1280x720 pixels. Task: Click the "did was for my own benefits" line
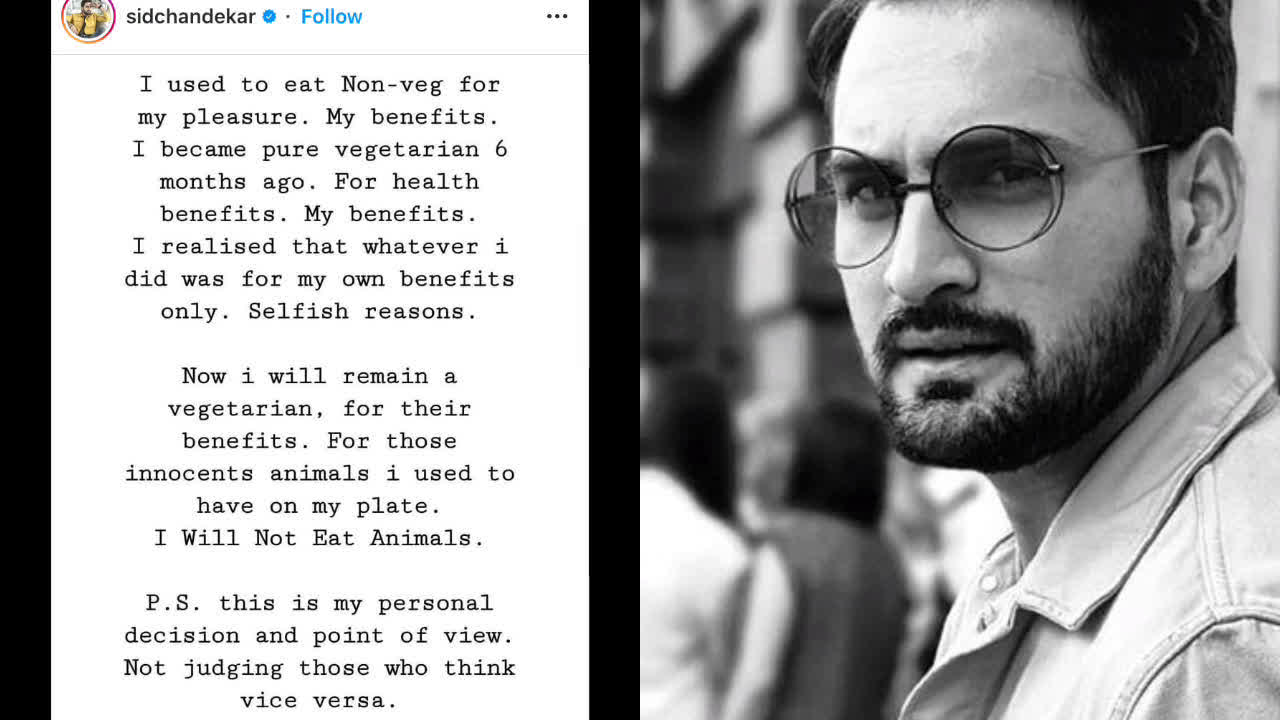click(319, 278)
